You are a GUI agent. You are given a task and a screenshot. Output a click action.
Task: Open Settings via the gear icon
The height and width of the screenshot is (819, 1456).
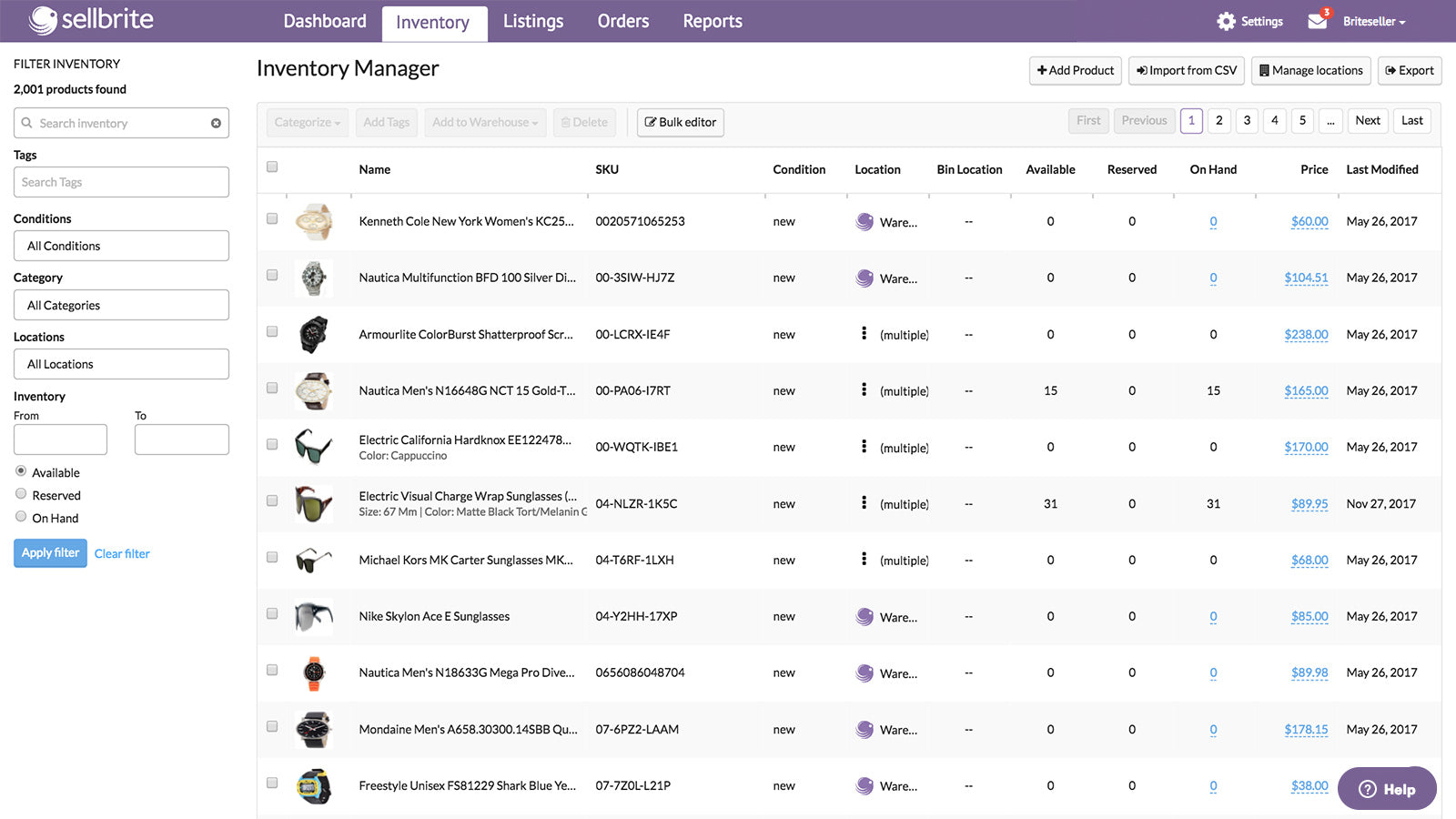tap(1225, 20)
